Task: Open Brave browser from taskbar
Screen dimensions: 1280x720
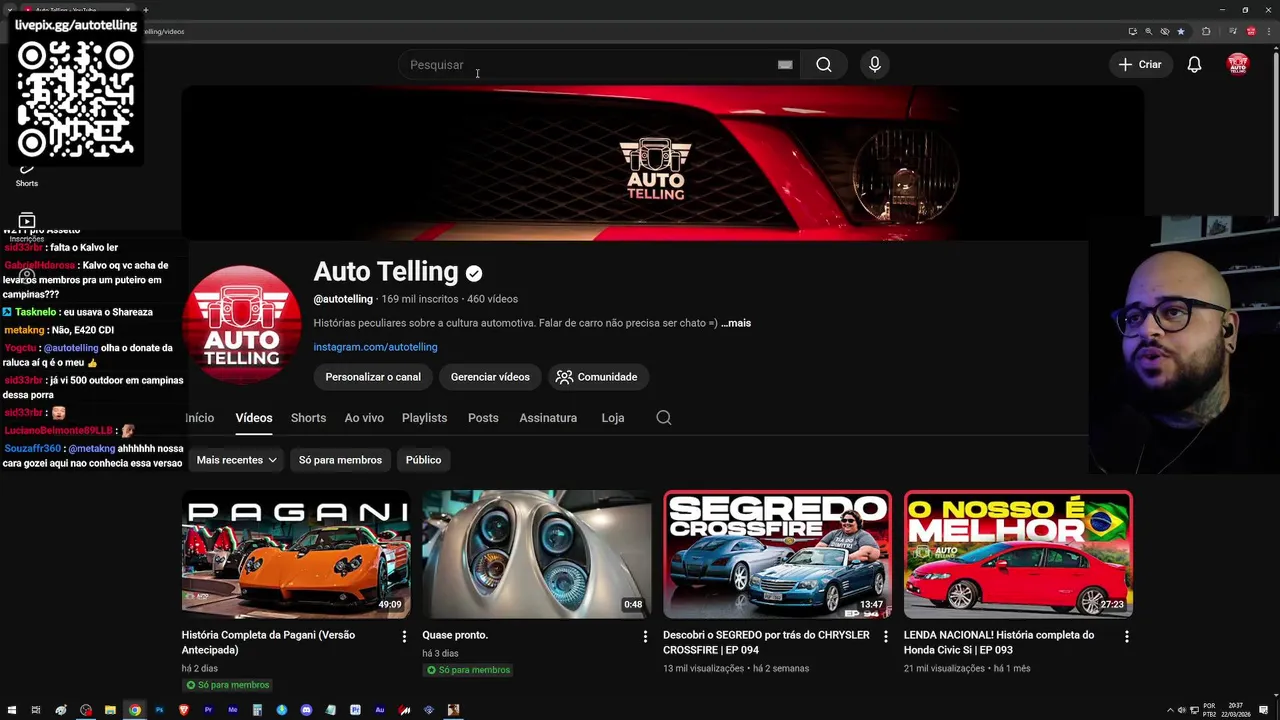Action: click(x=184, y=710)
